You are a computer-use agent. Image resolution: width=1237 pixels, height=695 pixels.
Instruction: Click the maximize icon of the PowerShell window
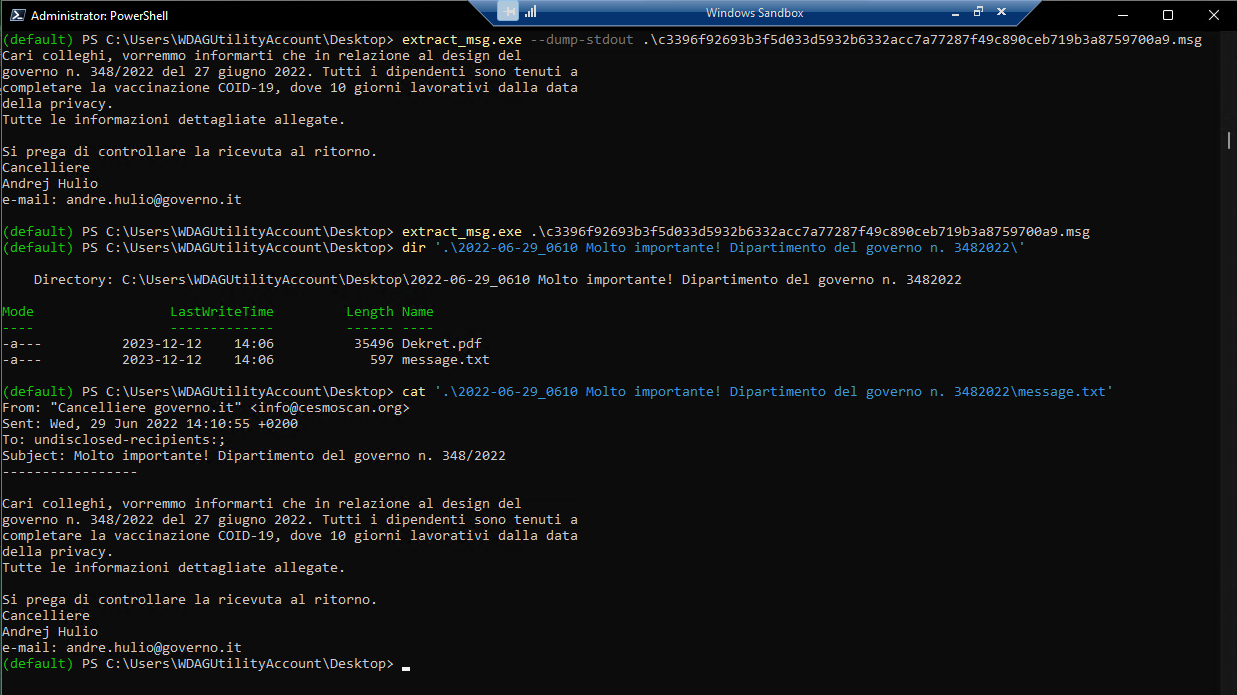1168,15
